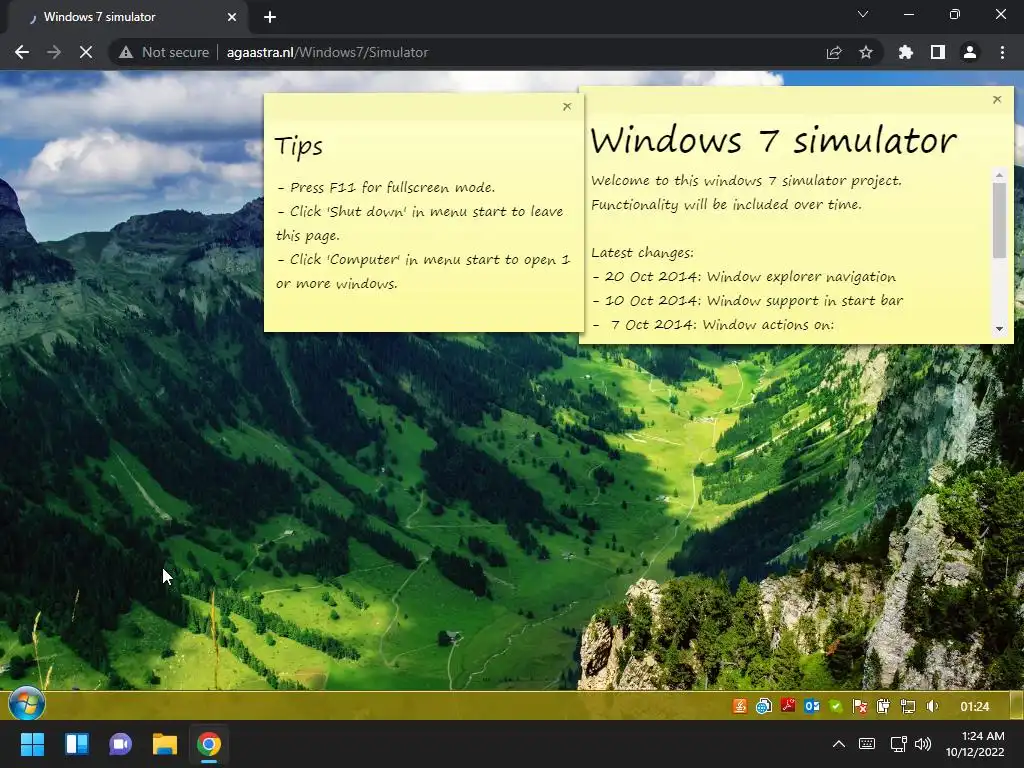Close the Tips sticky note

coord(567,106)
